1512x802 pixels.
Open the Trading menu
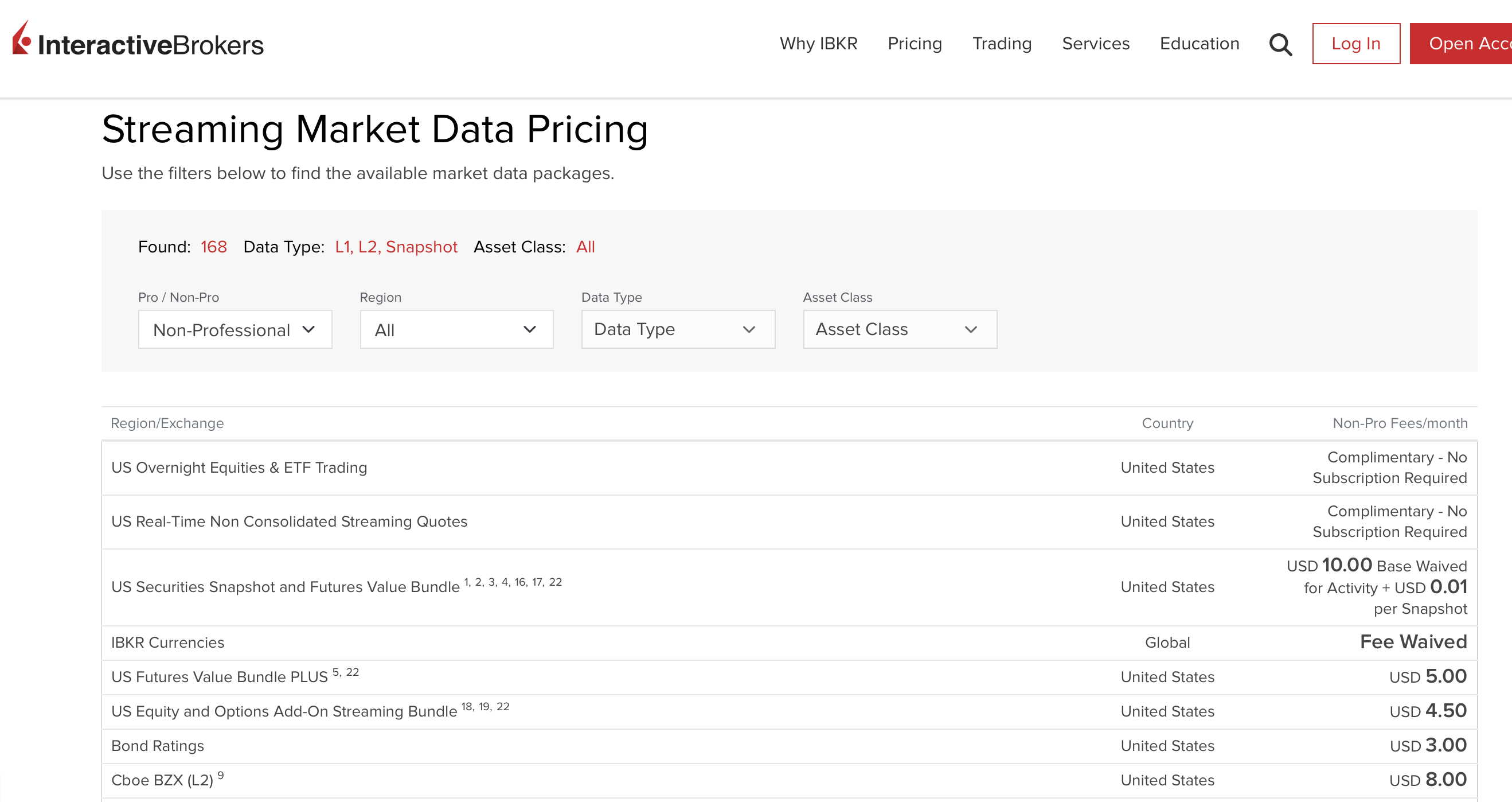coord(1002,44)
